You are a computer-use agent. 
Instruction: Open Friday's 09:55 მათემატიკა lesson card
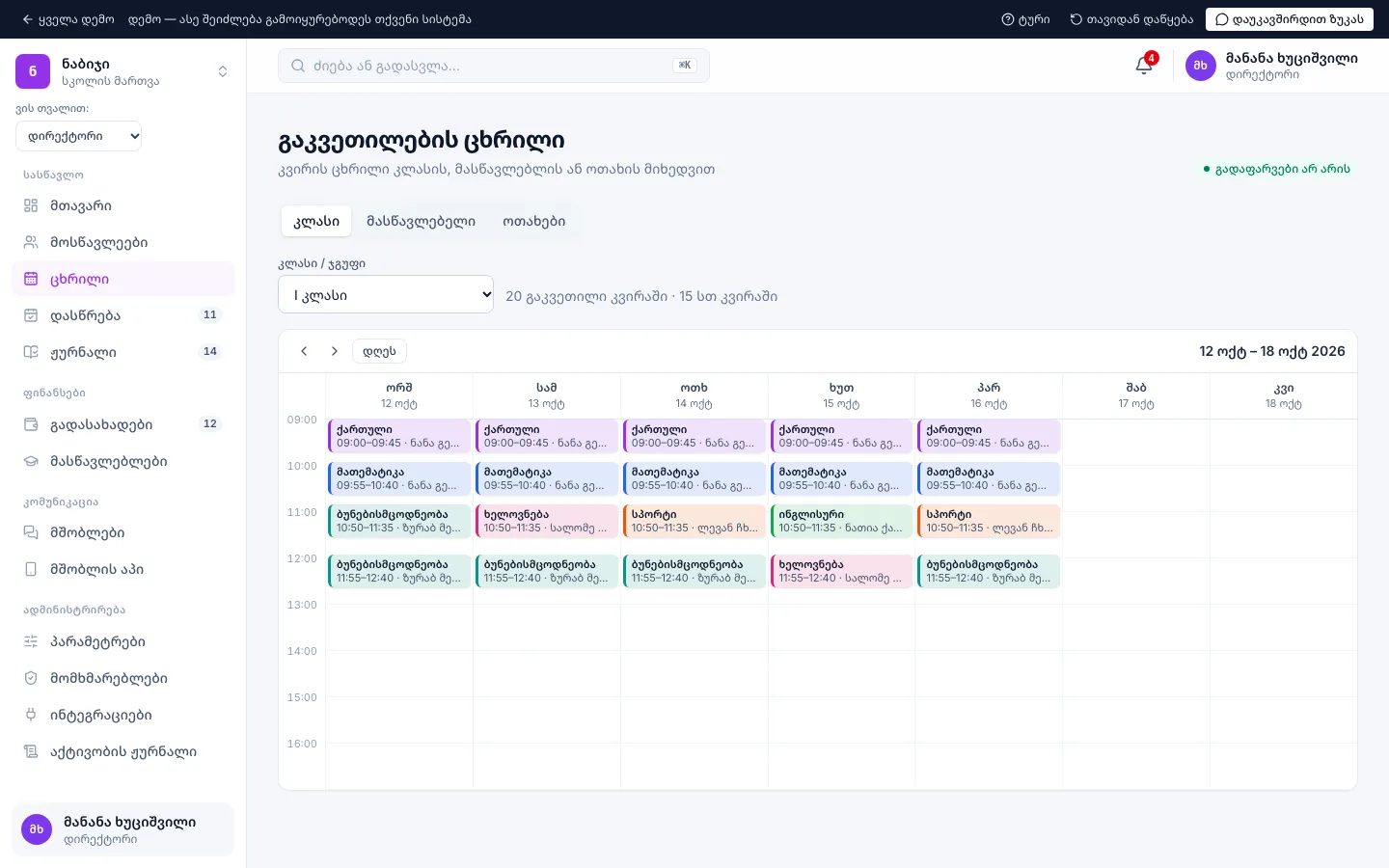990,478
